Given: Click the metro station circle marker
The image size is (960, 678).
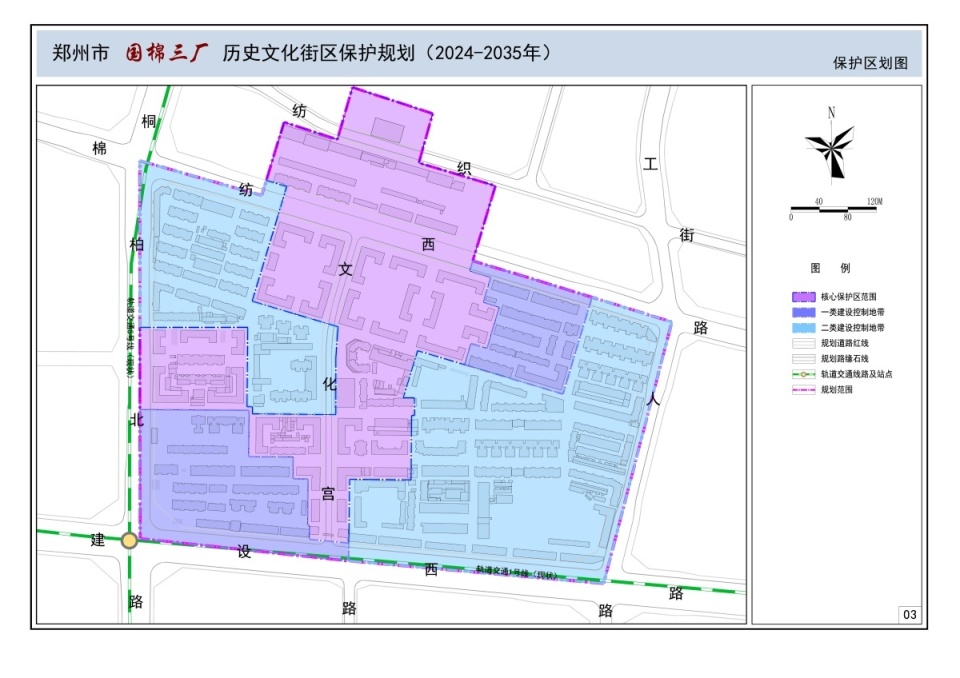Looking at the screenshot, I should point(129,540).
